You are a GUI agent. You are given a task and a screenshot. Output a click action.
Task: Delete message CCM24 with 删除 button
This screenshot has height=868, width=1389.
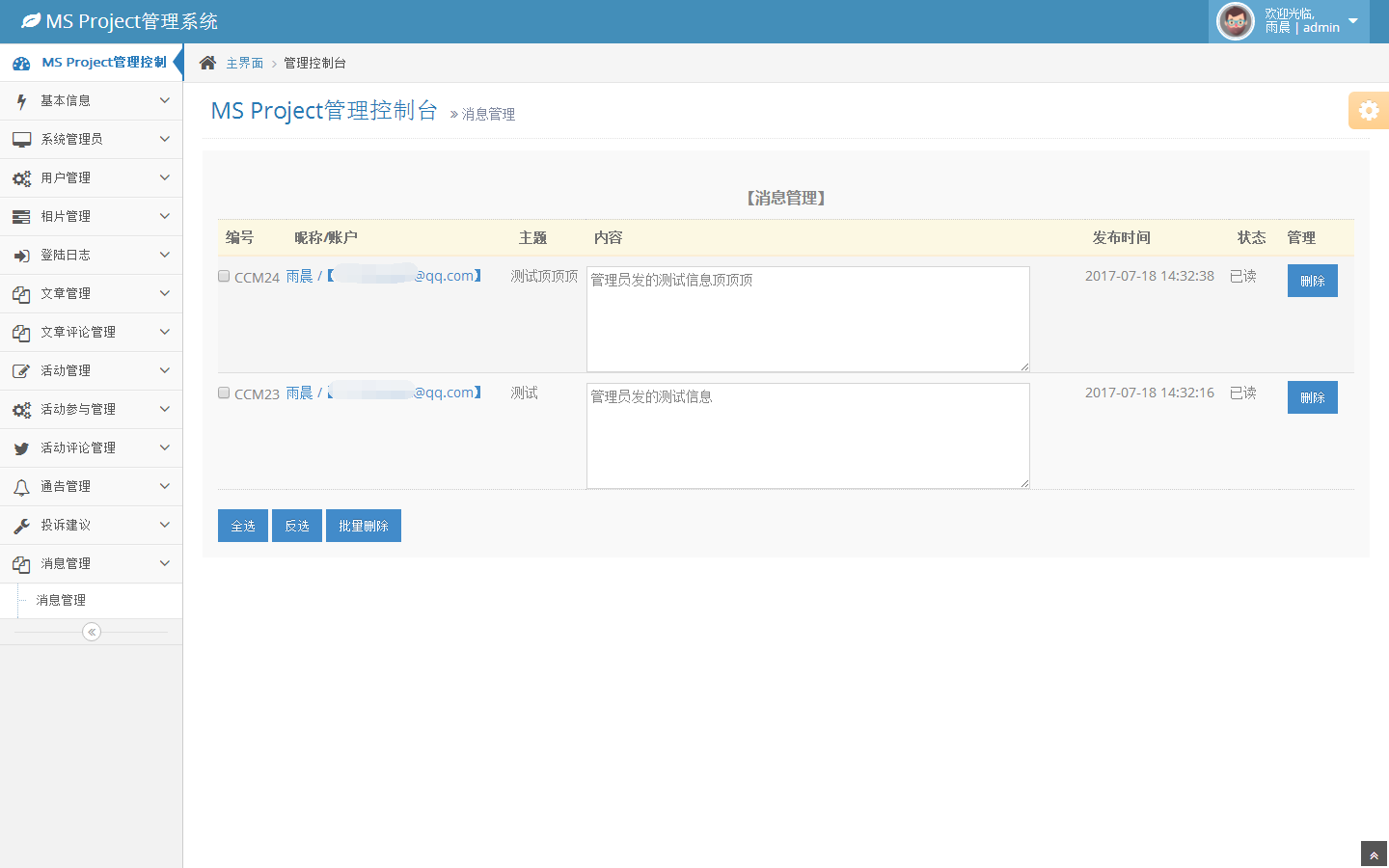coord(1312,281)
